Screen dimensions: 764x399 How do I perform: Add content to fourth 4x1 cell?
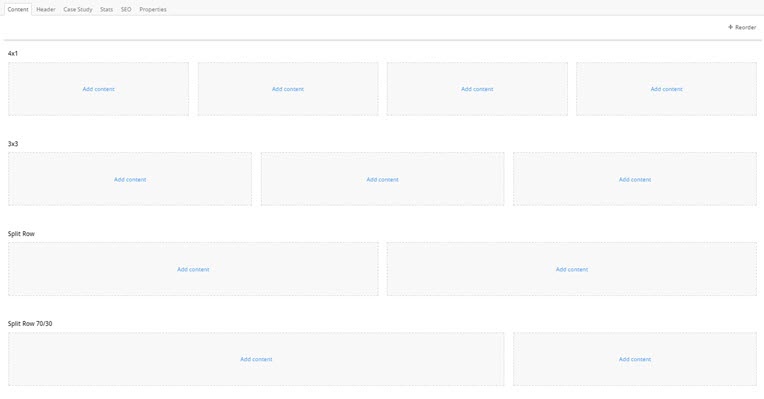click(x=667, y=89)
